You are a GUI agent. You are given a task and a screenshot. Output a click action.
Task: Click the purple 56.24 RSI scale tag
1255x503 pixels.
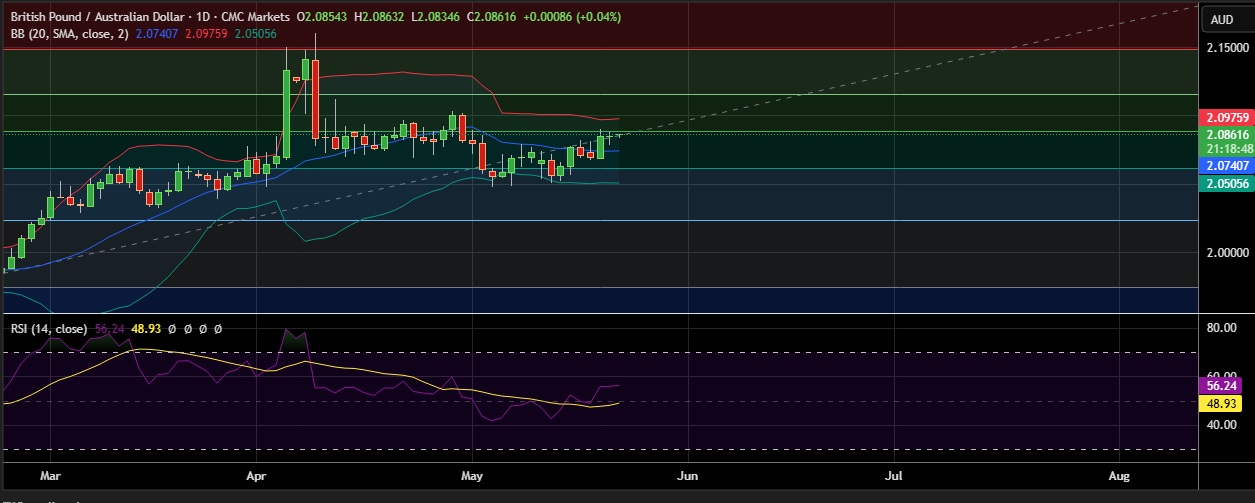[1221, 386]
